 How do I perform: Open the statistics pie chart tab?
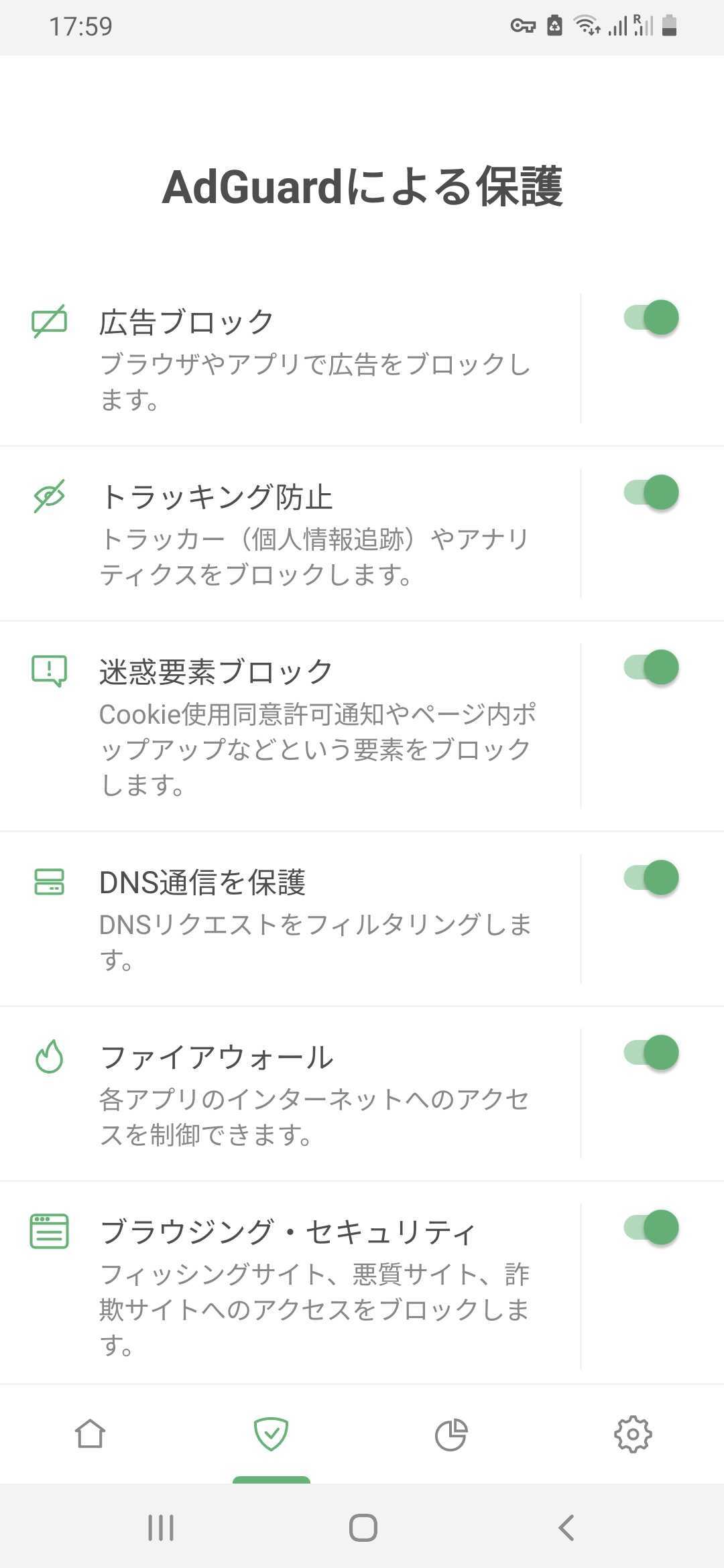click(451, 1435)
